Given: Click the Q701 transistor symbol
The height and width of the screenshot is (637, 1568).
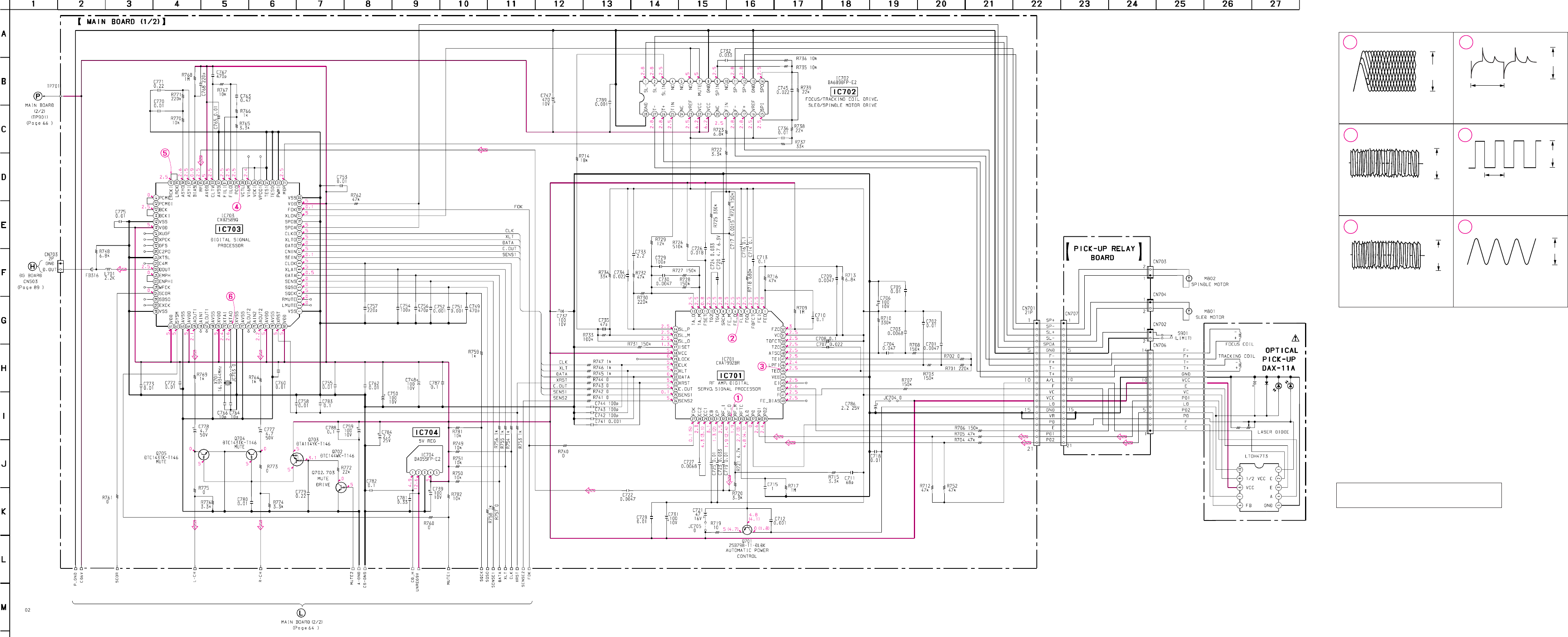Looking at the screenshot, I should [747, 530].
